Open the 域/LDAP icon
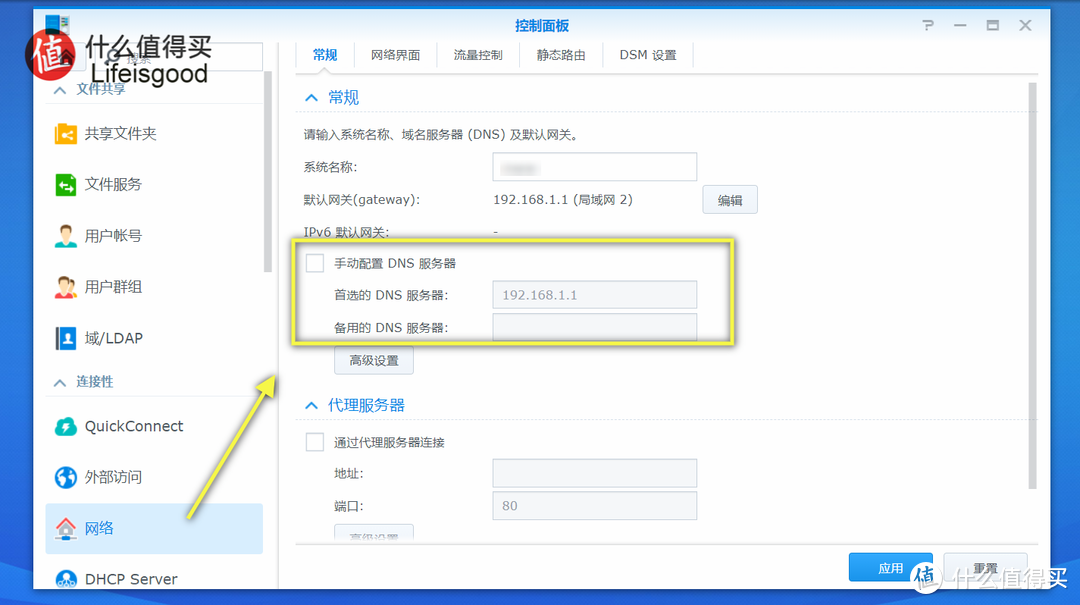The image size is (1080, 605). tap(65, 337)
